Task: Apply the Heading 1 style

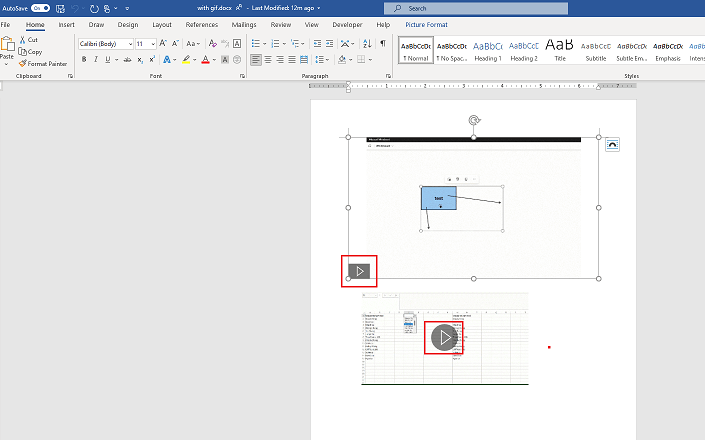Action: [x=488, y=50]
